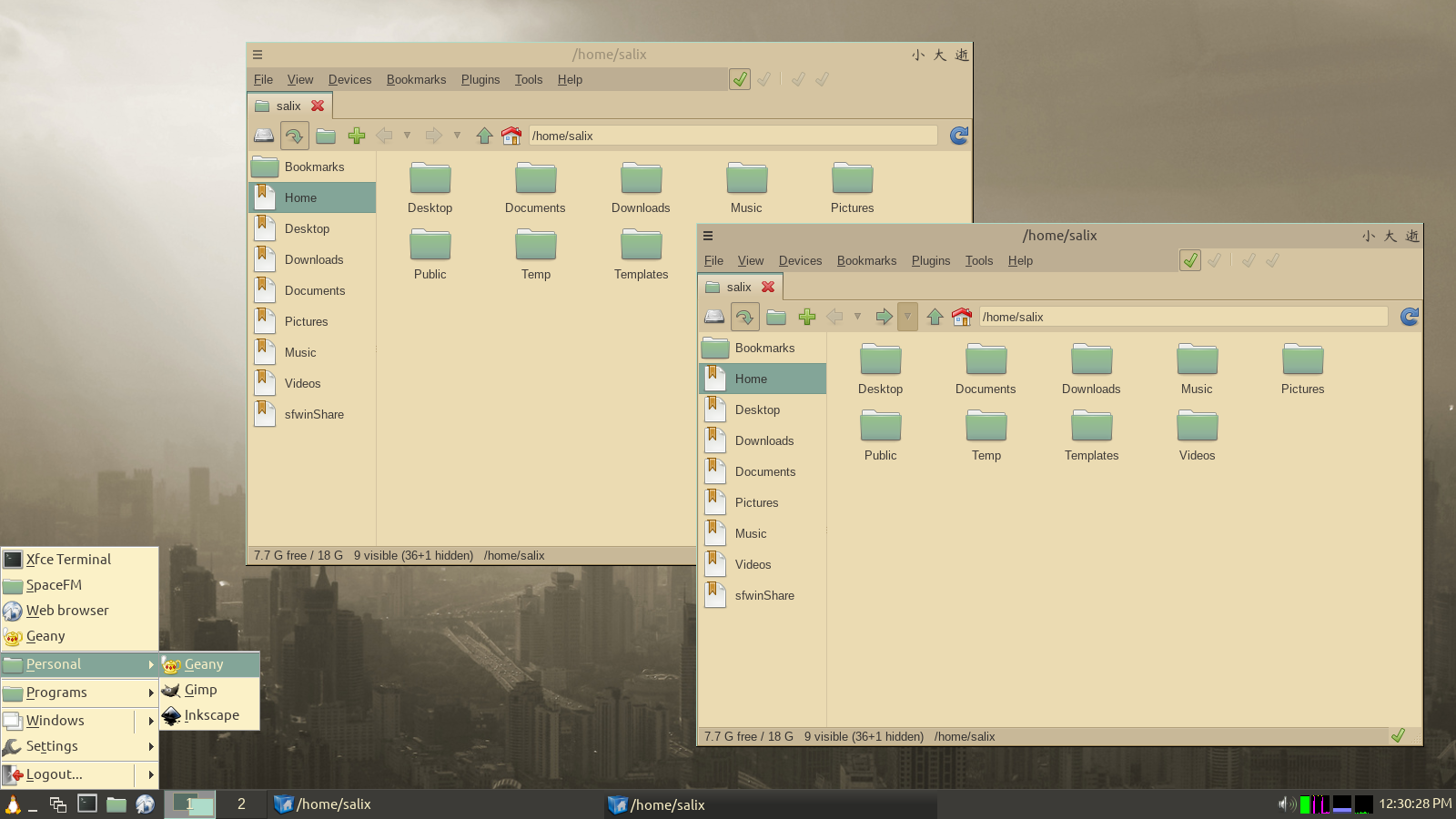Open forward history dropdown in front window
The width and height of the screenshot is (1456, 819).
tap(907, 317)
